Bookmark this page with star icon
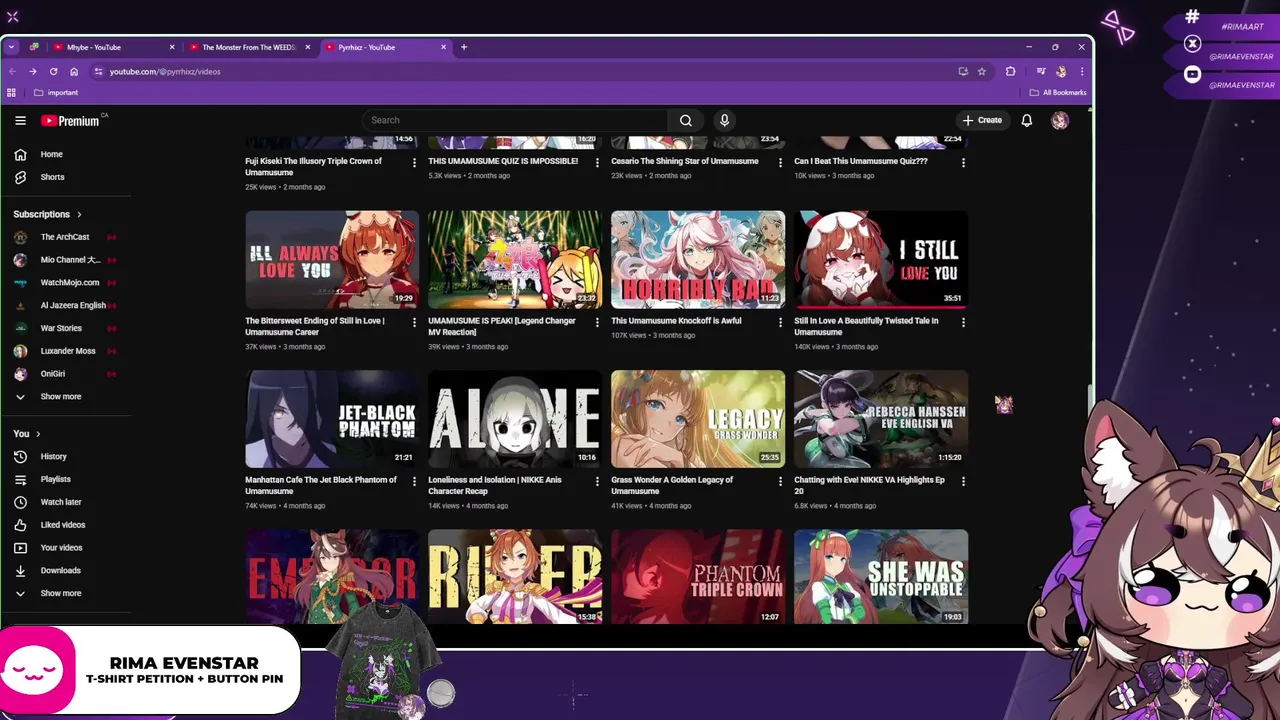This screenshot has height=720, width=1280. tap(982, 72)
